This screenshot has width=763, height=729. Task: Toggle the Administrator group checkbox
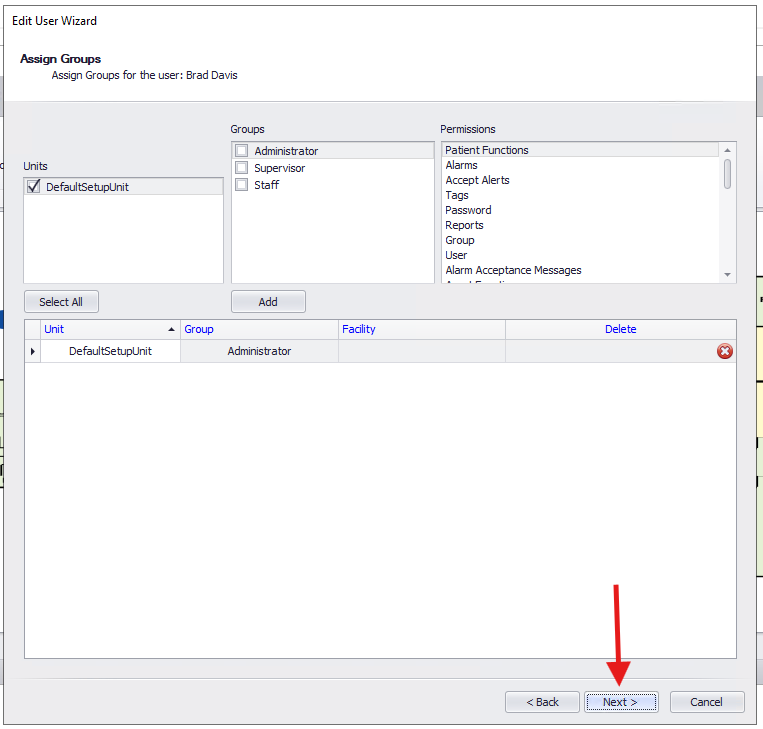241,151
